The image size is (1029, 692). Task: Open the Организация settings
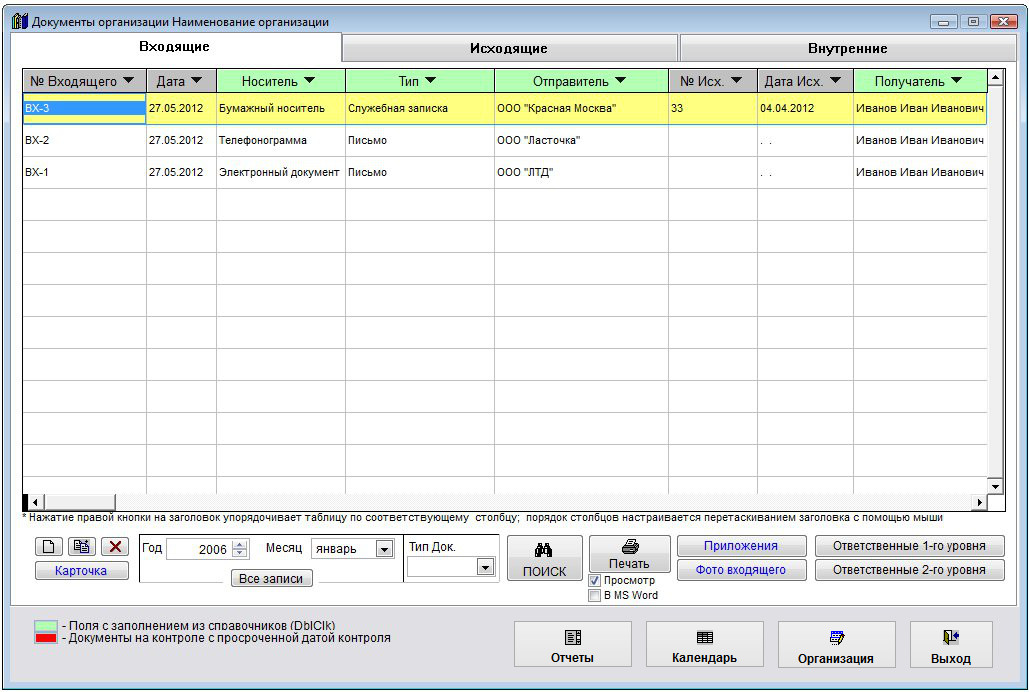[836, 645]
